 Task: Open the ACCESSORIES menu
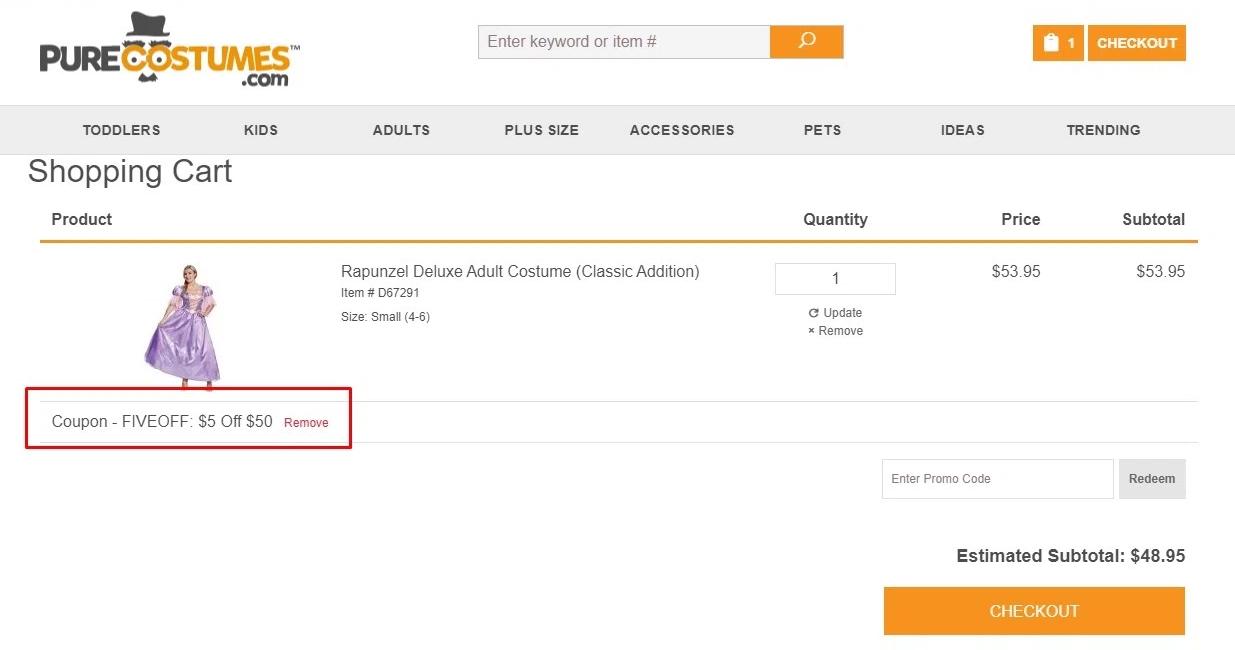click(x=682, y=130)
